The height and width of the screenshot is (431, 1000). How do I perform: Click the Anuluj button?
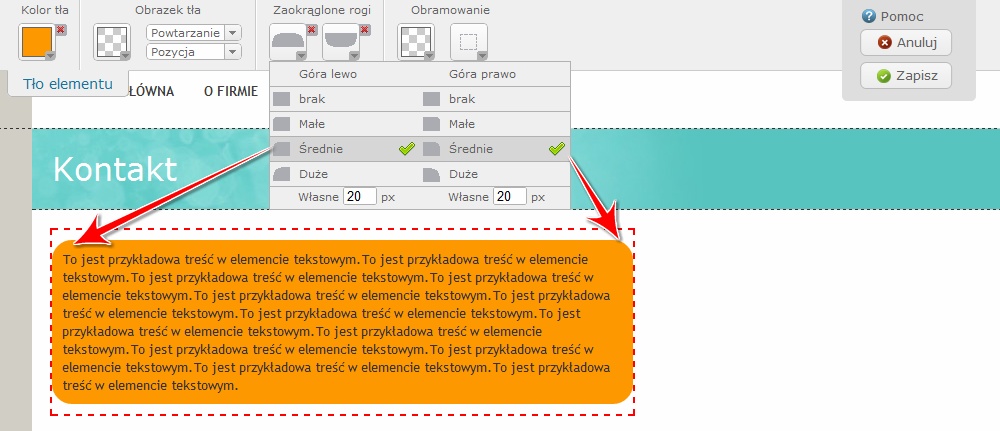pos(906,43)
